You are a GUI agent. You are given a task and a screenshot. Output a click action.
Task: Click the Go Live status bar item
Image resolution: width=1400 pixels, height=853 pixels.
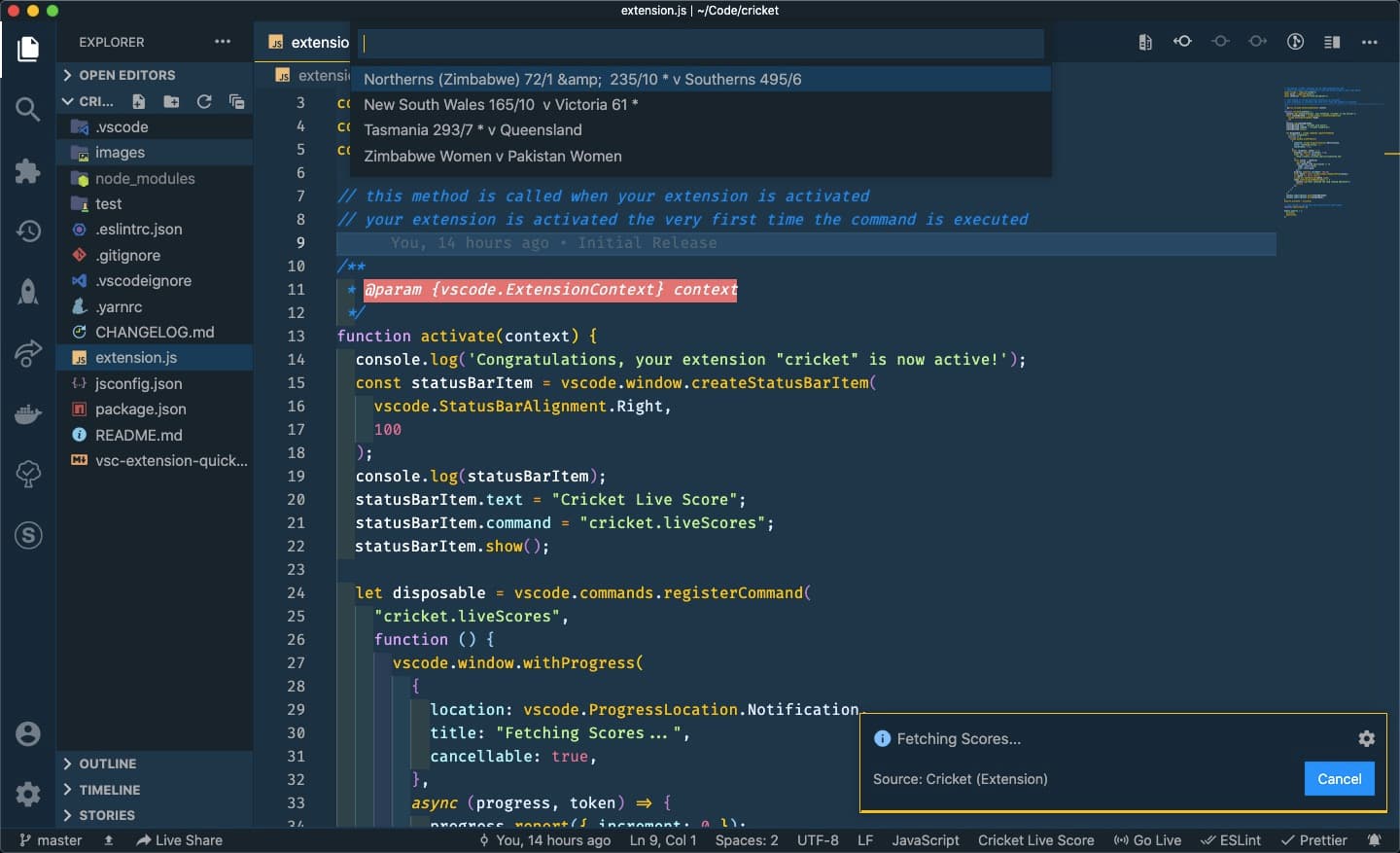click(1148, 840)
